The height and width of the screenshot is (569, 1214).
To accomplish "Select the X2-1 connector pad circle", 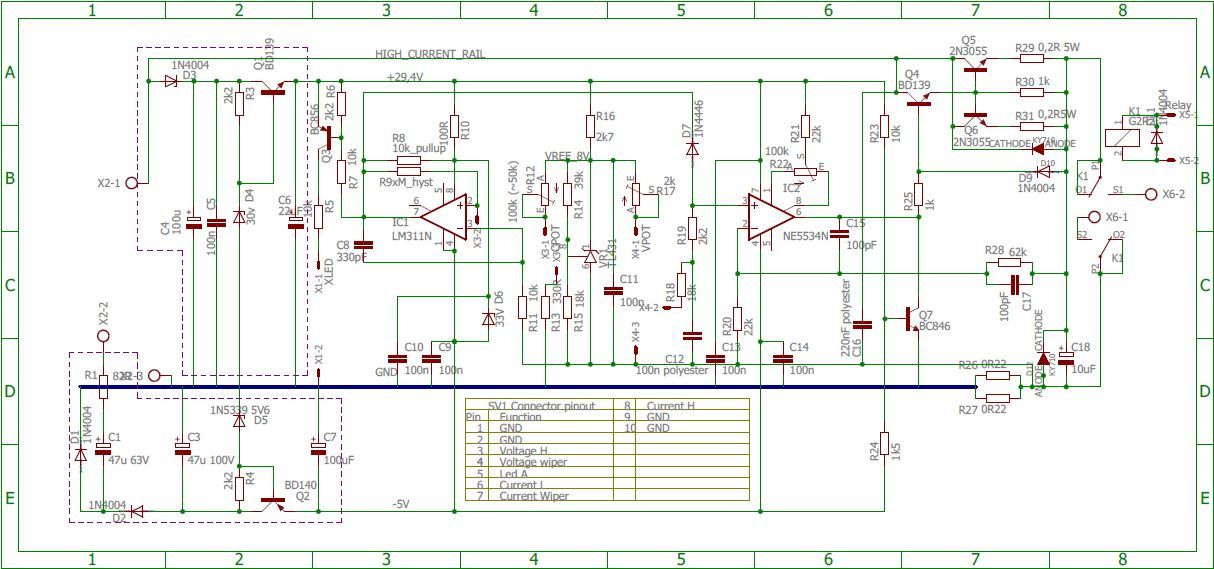I will pyautogui.click(x=131, y=183).
